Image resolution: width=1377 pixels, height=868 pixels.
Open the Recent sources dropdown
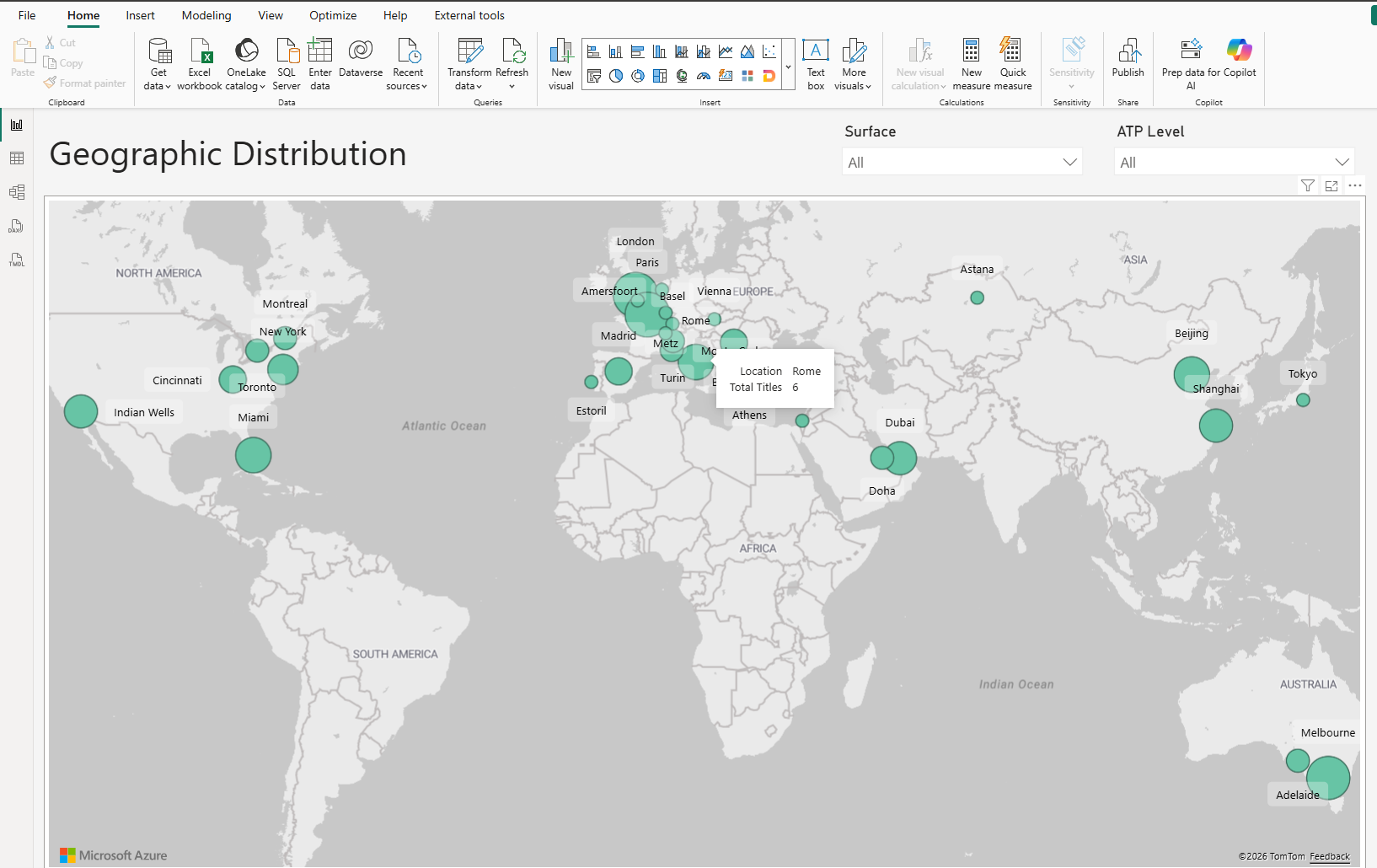[408, 64]
